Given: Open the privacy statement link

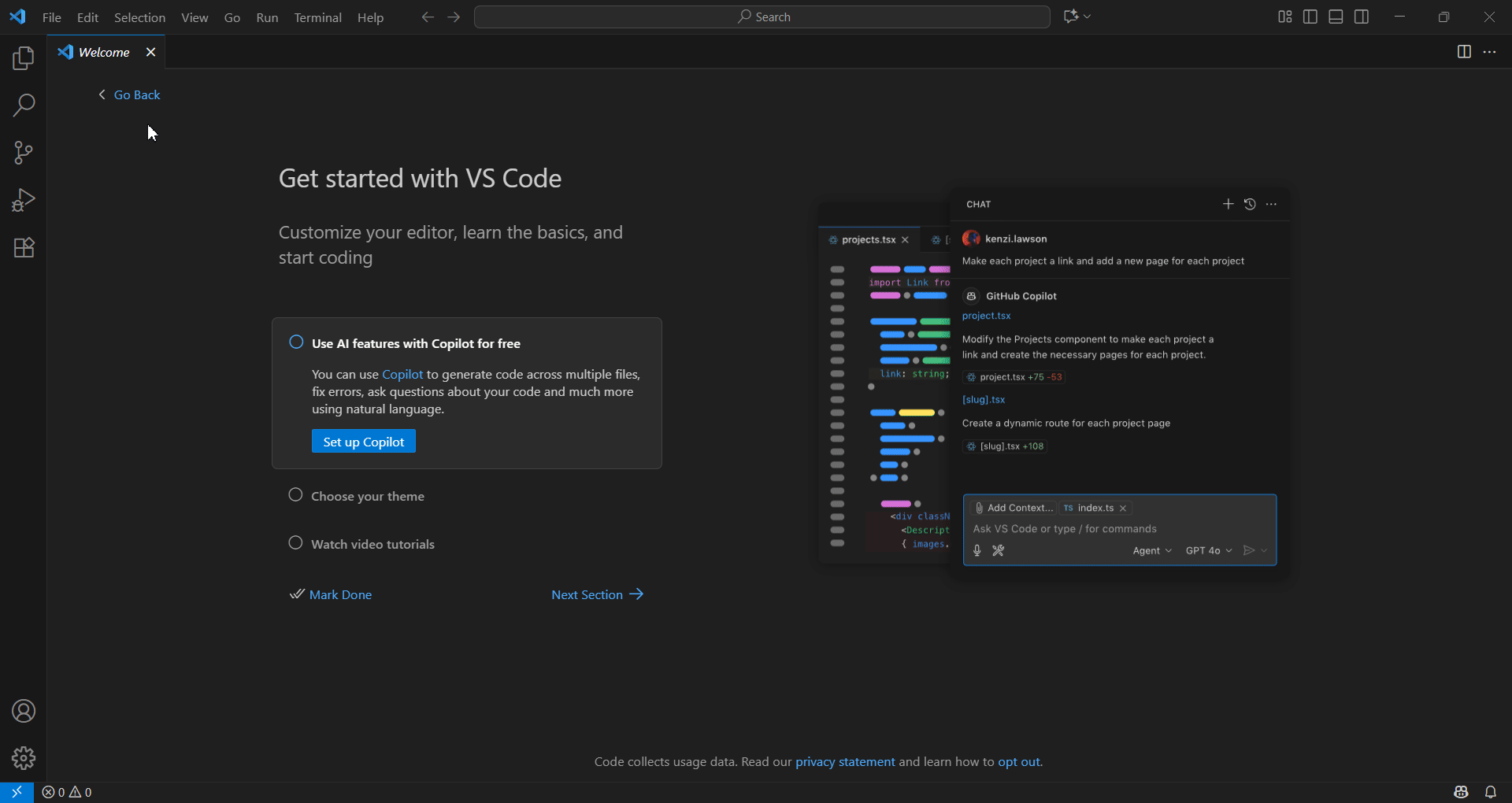Looking at the screenshot, I should (845, 762).
